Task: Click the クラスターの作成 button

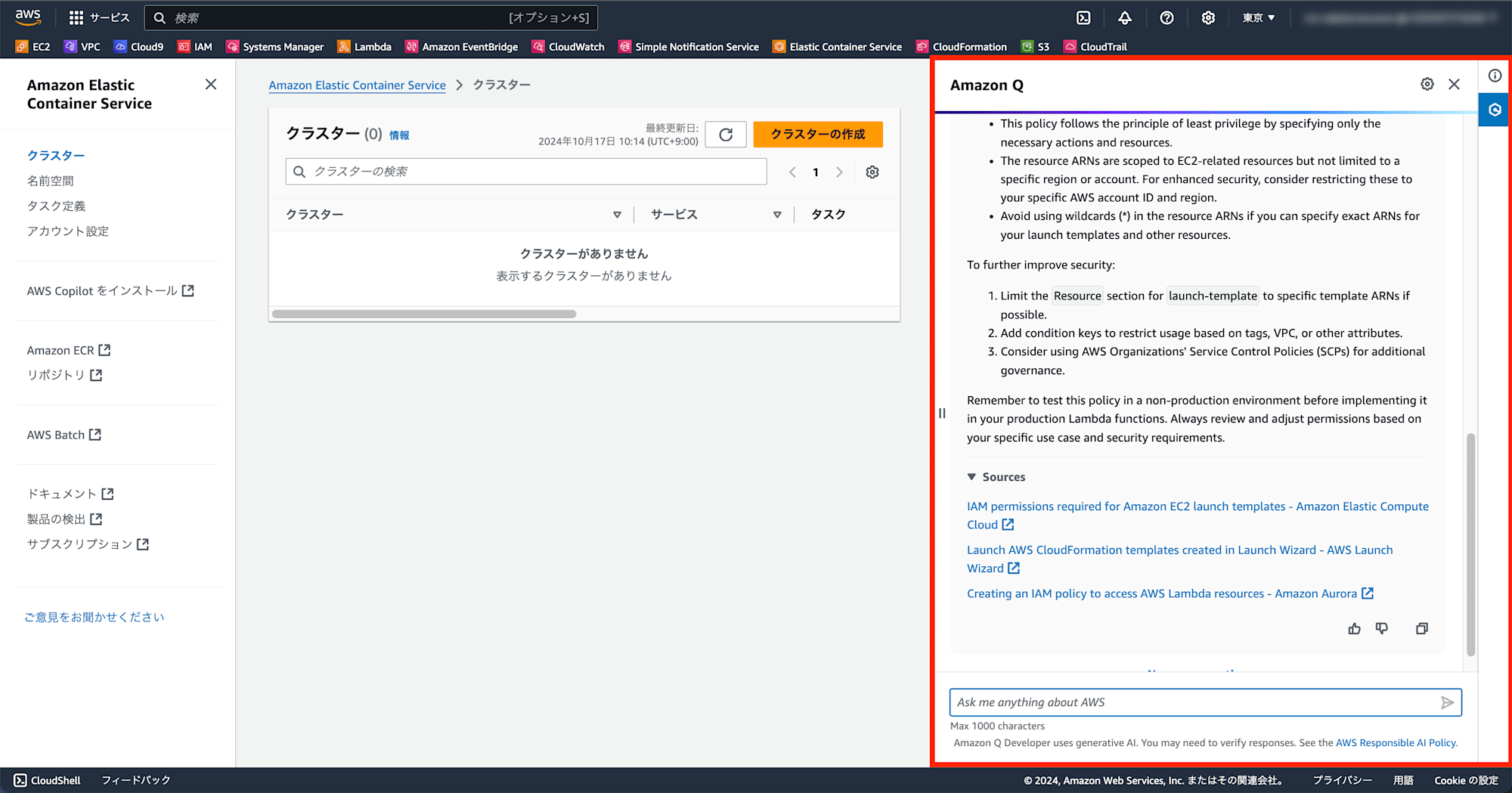Action: click(818, 135)
